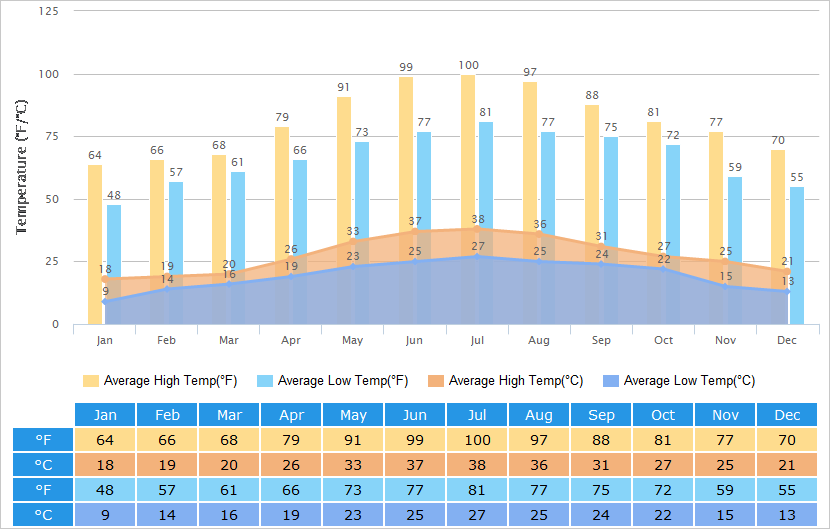
Task: Toggle the Average Low Temp(°F) legend entry
Action: (x=332, y=381)
